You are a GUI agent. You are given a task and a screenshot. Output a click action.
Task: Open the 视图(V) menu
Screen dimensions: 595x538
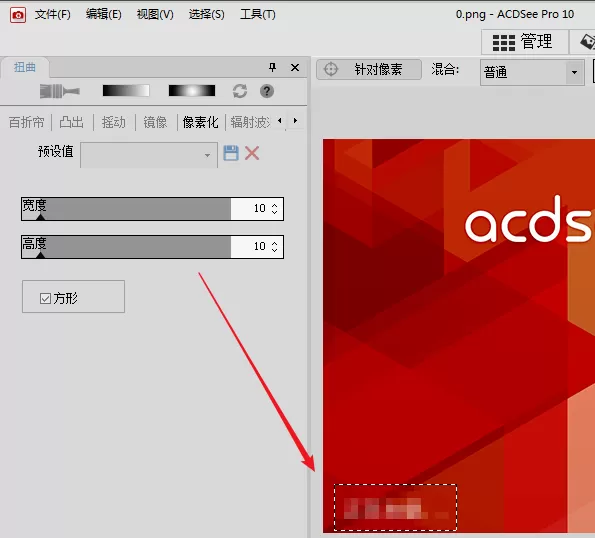point(155,14)
